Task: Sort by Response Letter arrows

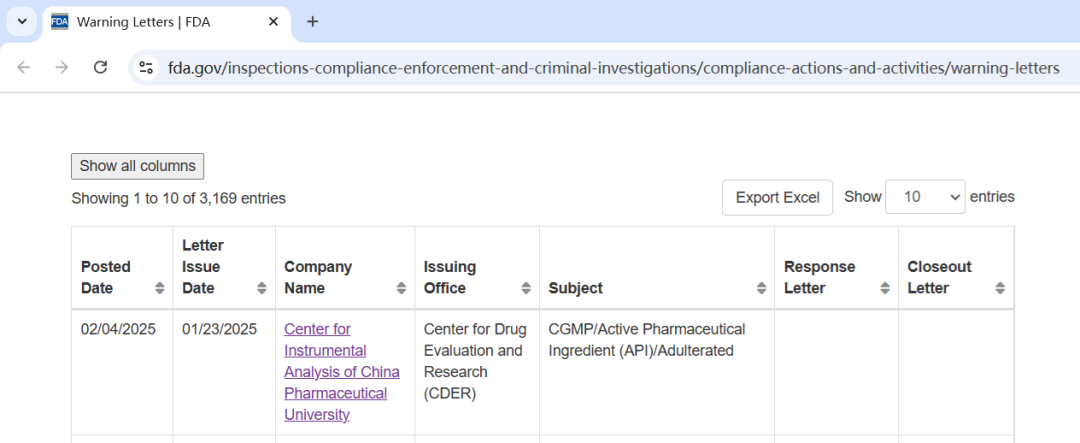Action: pos(885,288)
